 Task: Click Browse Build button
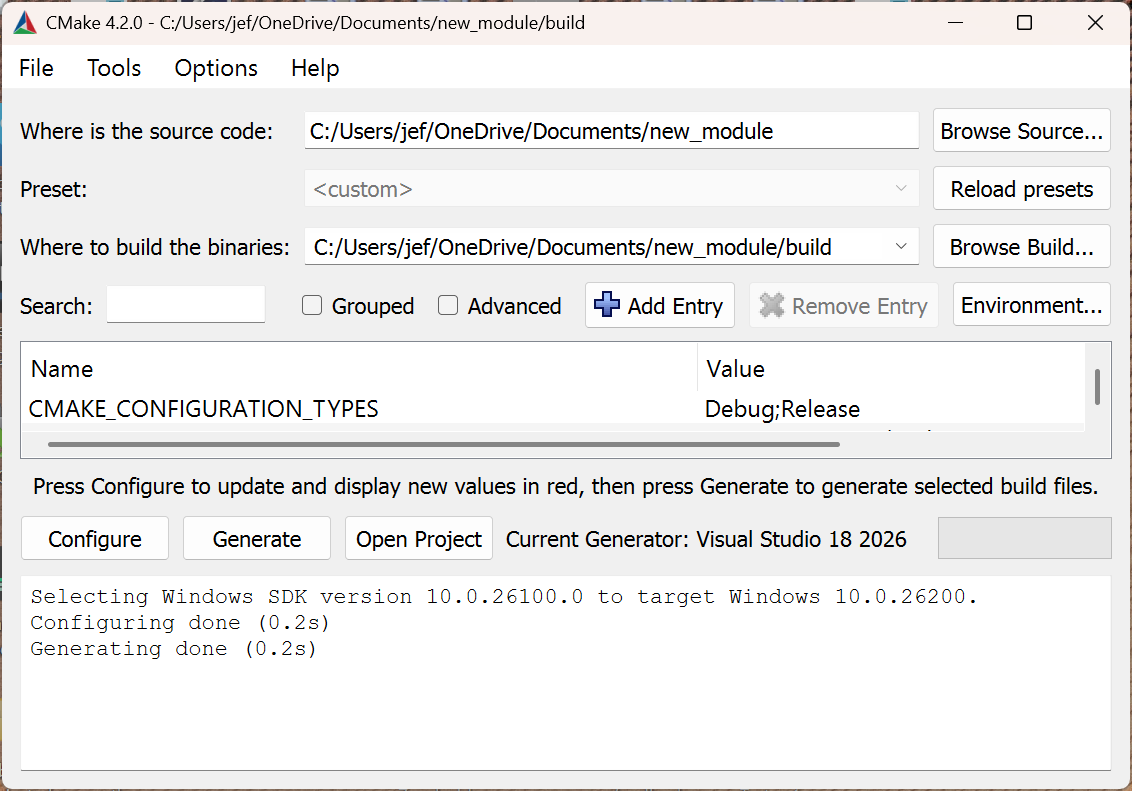[x=1022, y=247]
